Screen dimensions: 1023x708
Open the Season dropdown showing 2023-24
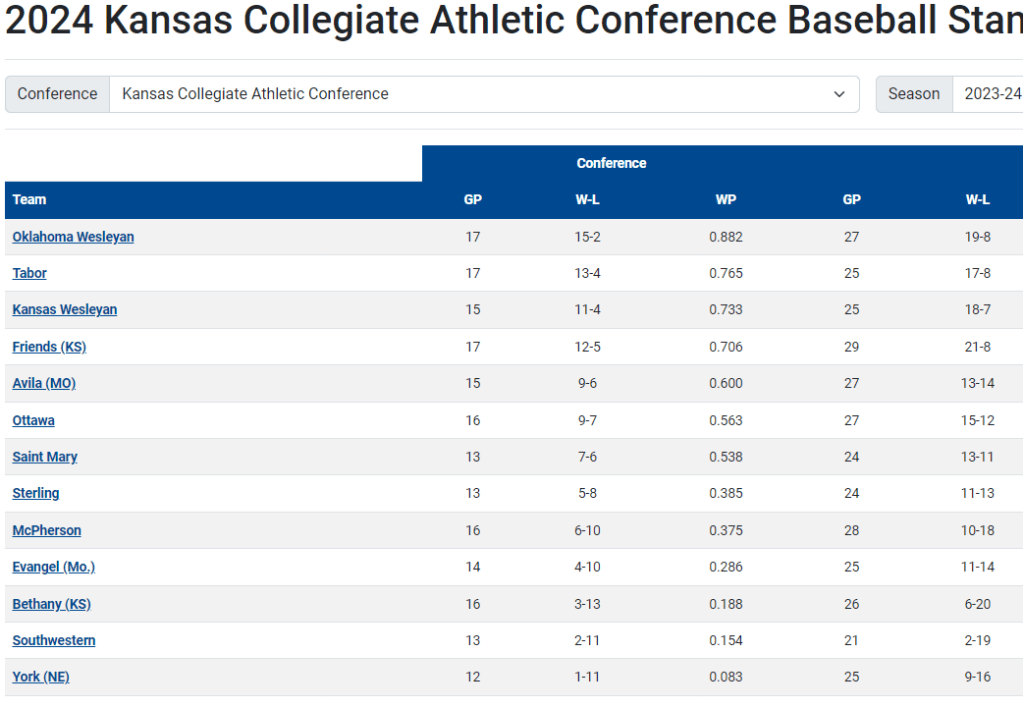[x=987, y=94]
